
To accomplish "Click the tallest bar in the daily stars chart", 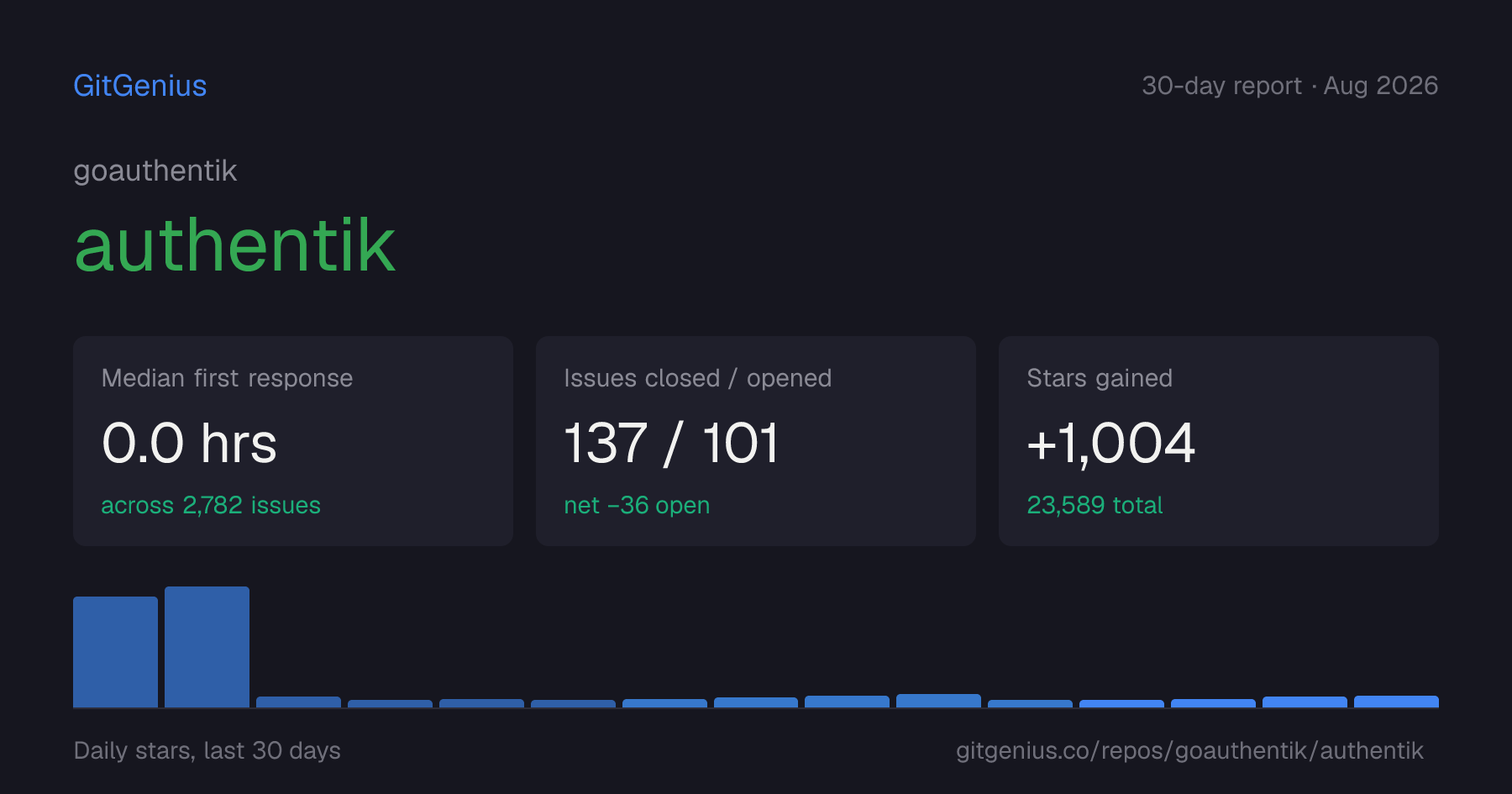I will point(207,647).
